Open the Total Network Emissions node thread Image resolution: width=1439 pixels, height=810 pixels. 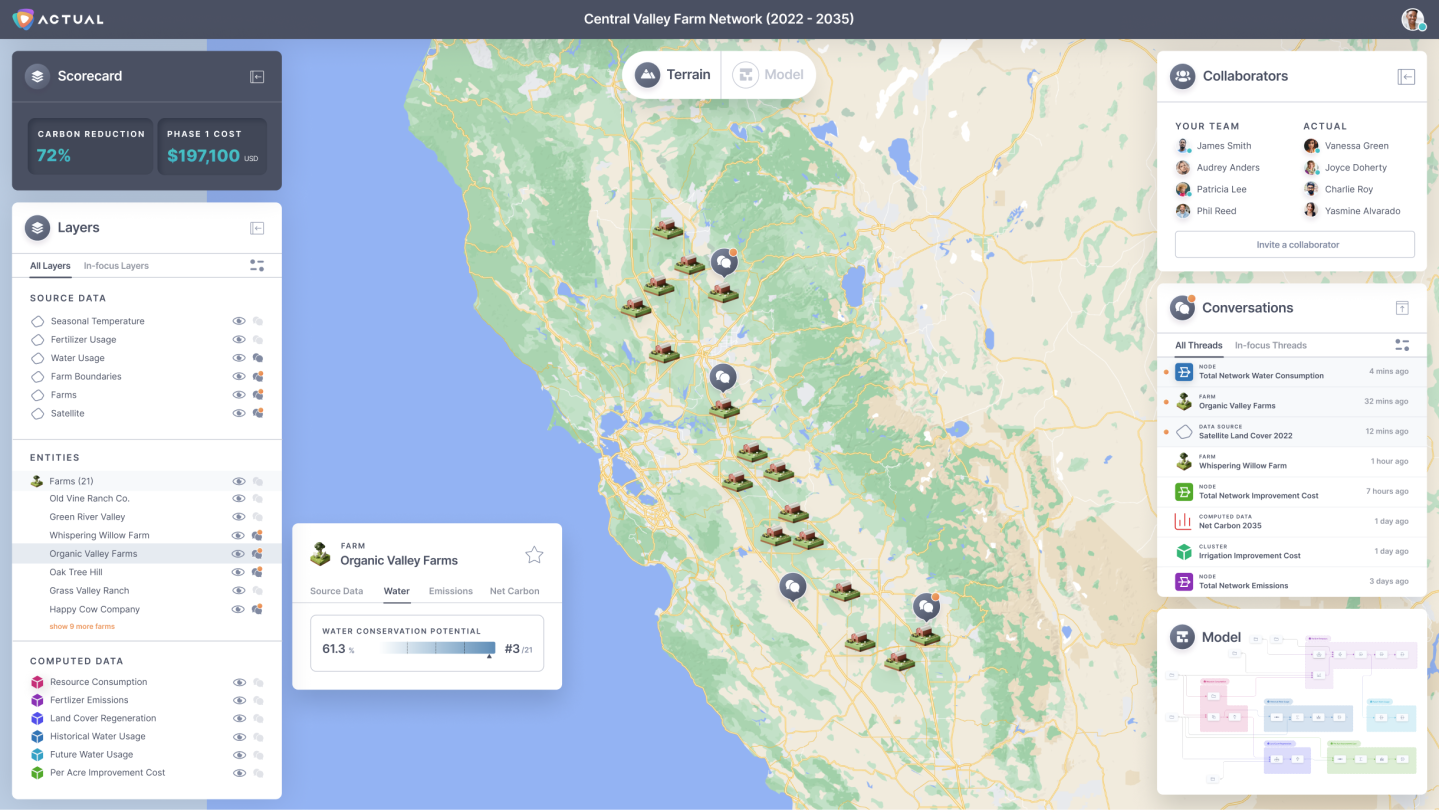[x=1290, y=581]
